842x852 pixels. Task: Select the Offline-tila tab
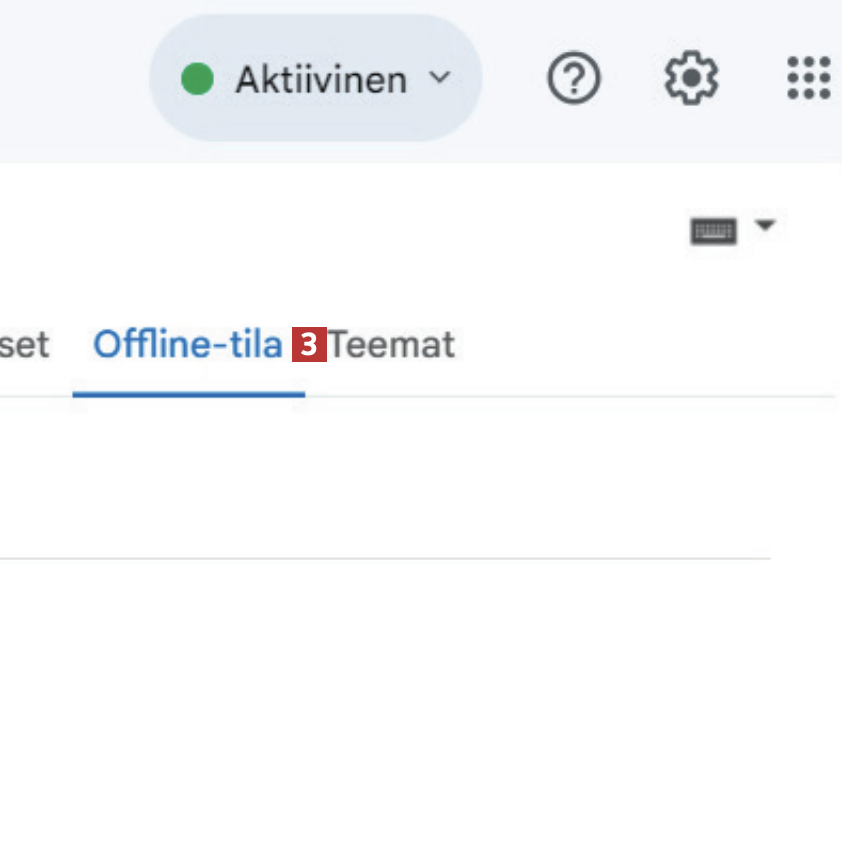187,345
